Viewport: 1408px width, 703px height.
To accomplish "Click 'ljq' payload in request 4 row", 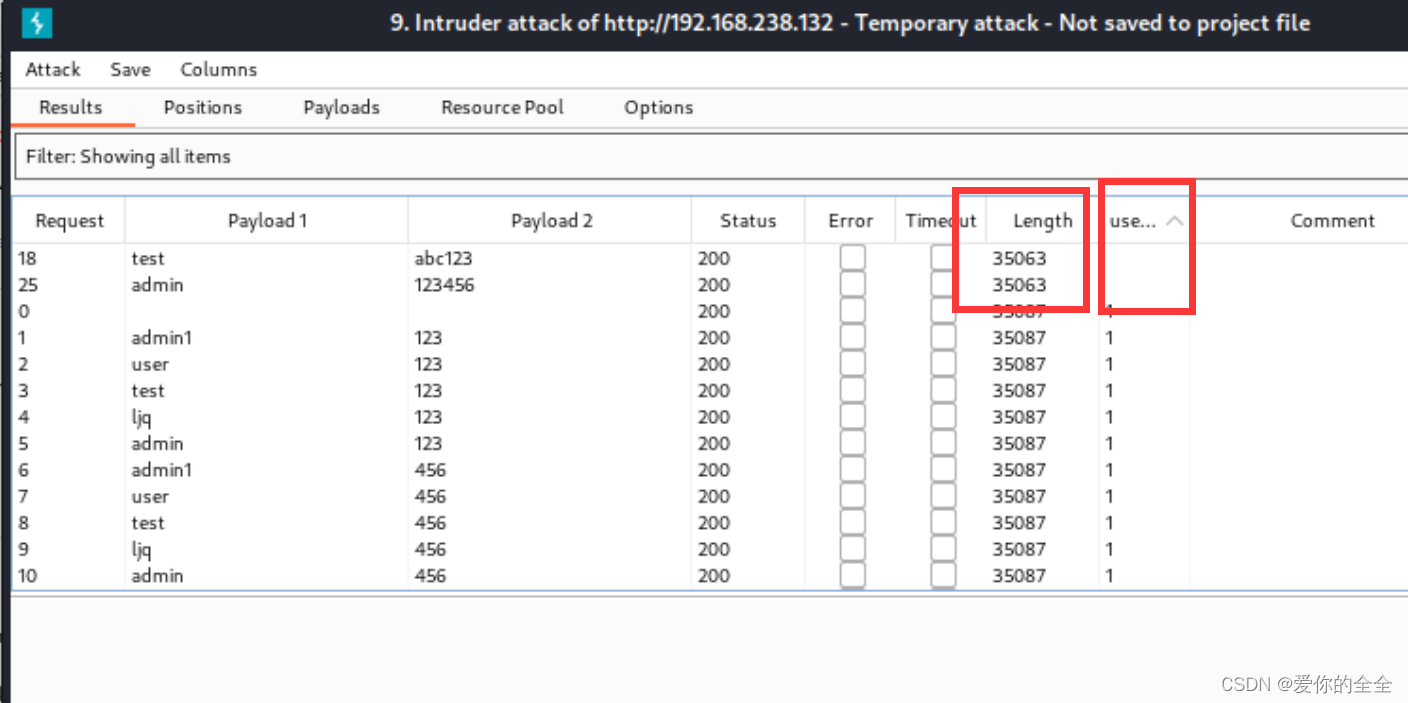I will tap(141, 417).
